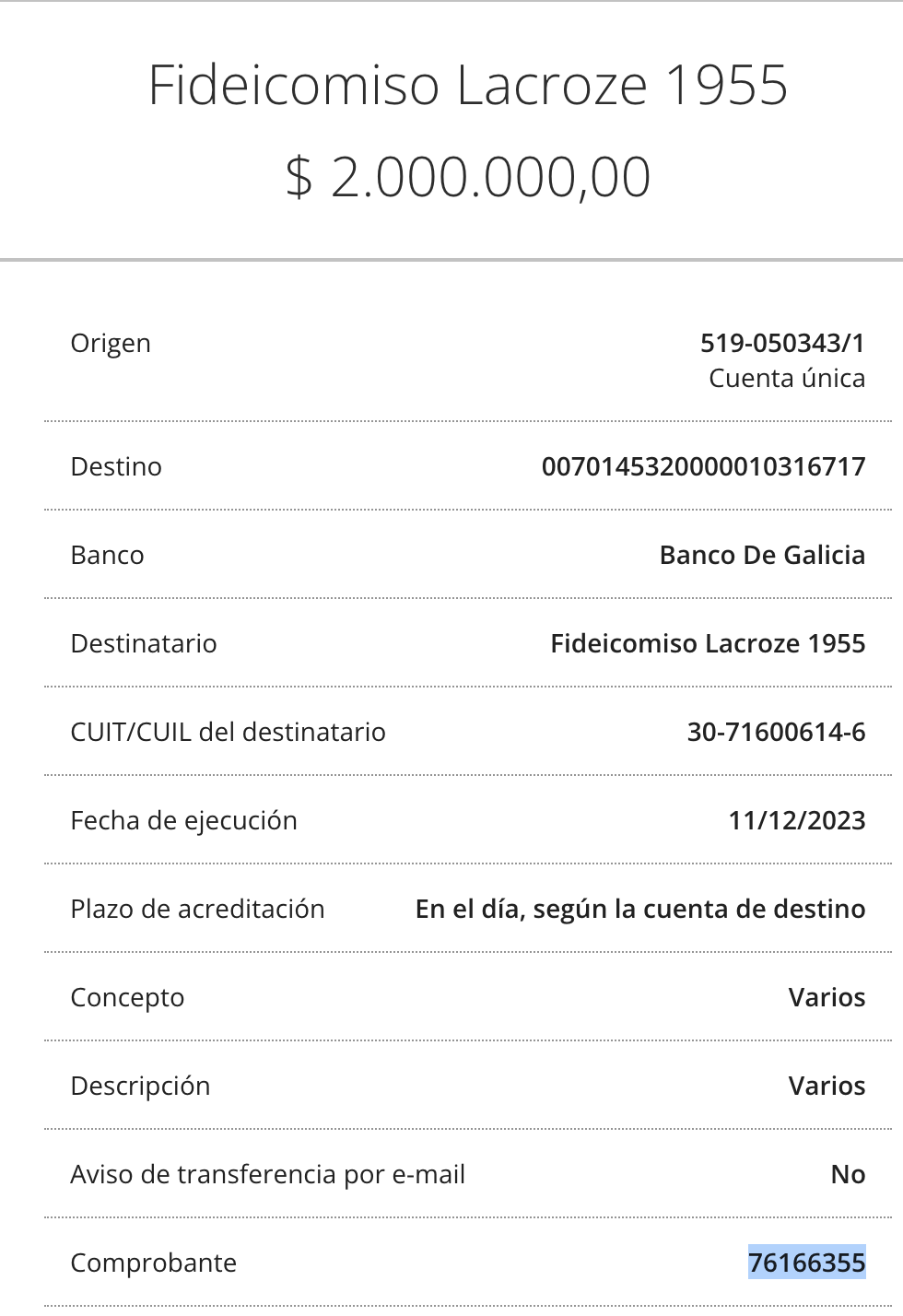
Task: Click the Cuenta única text
Action: point(787,379)
